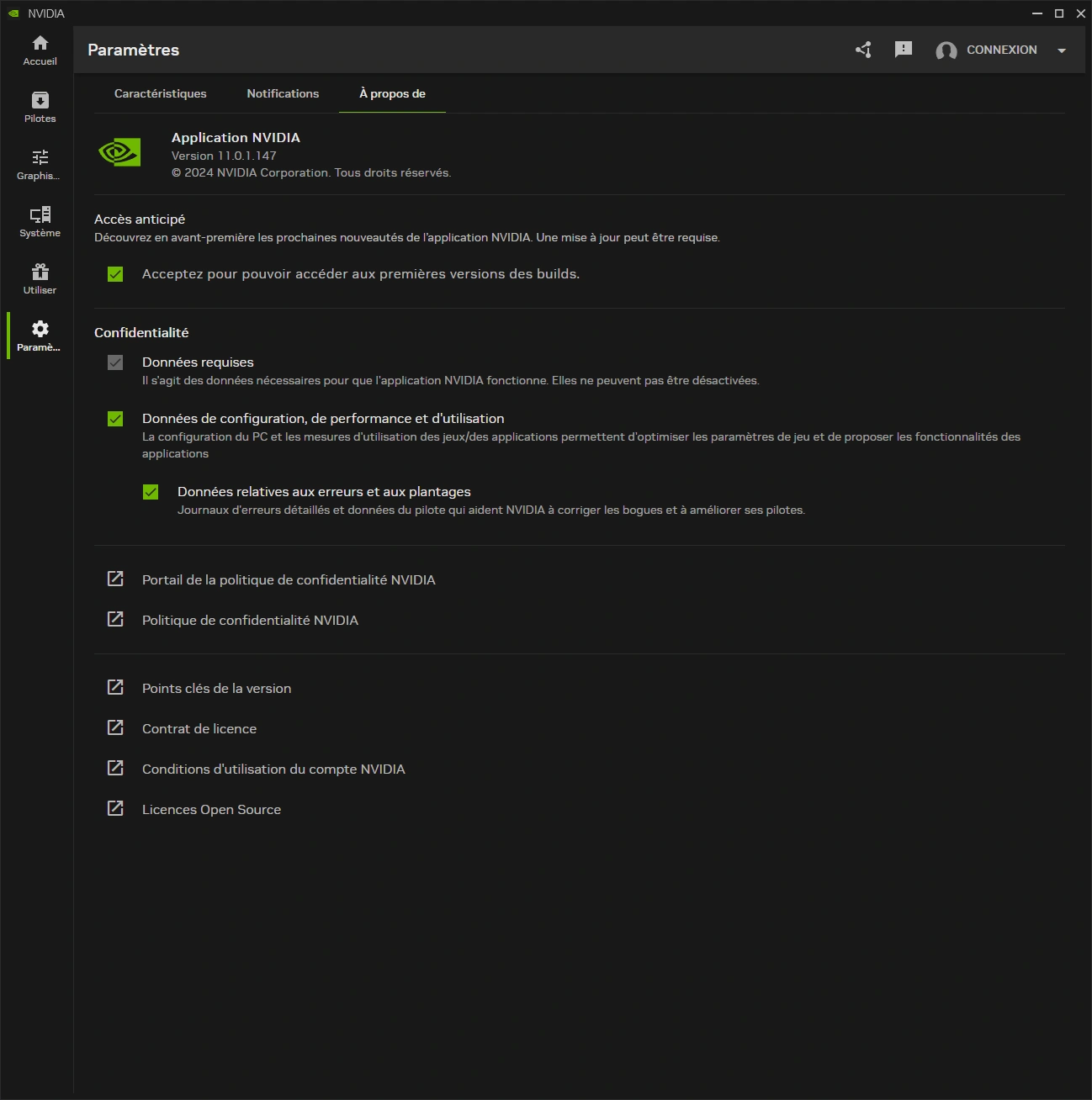Open Contrat de licence link
The height and width of the screenshot is (1100, 1092).
[x=199, y=728]
